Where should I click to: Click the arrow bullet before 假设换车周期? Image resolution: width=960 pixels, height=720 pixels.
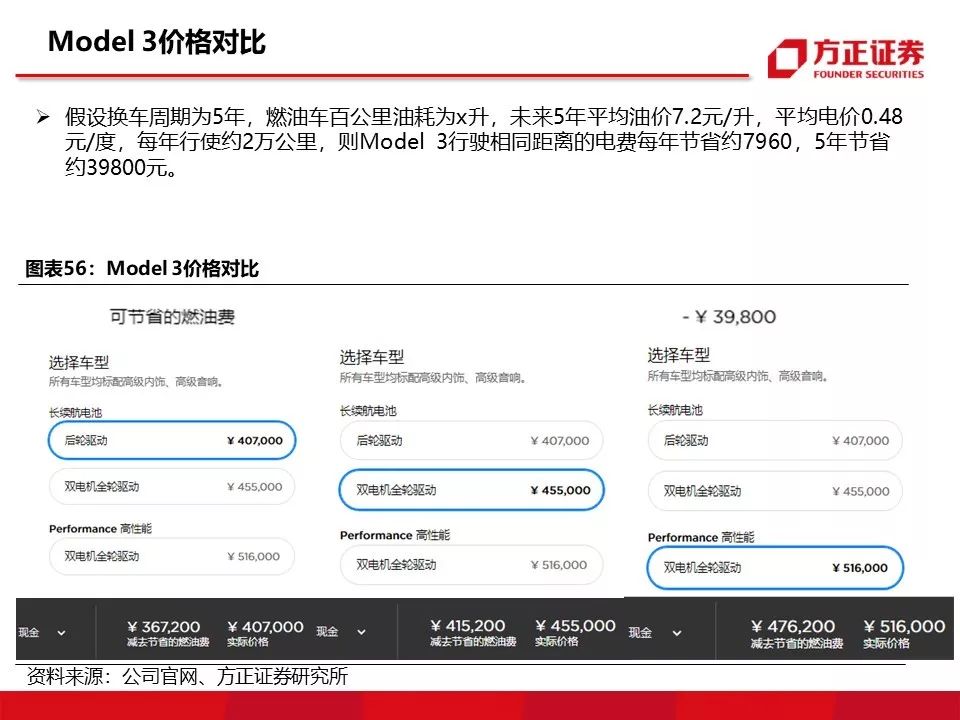[x=42, y=116]
